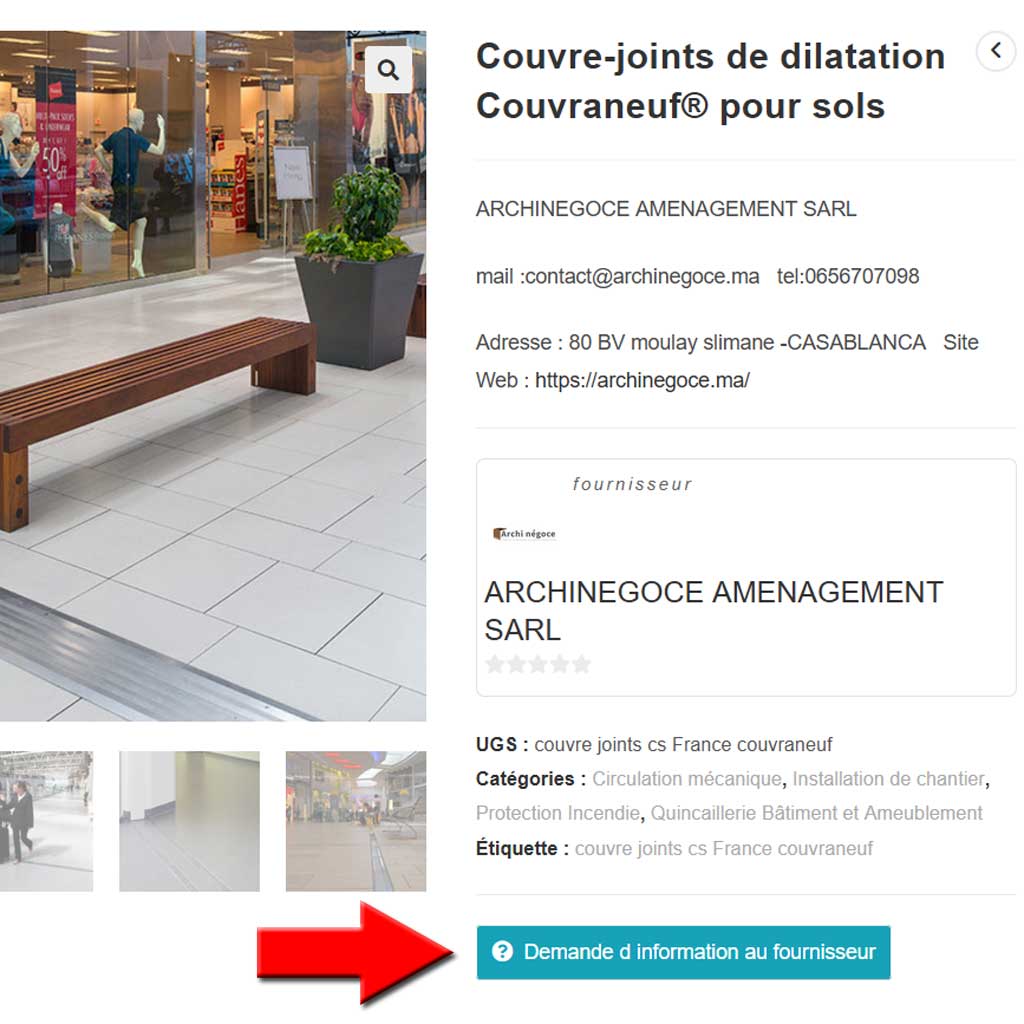The width and height of the screenshot is (1024, 1024).
Task: Click the contact@archinegoce.ma email text
Action: (642, 276)
